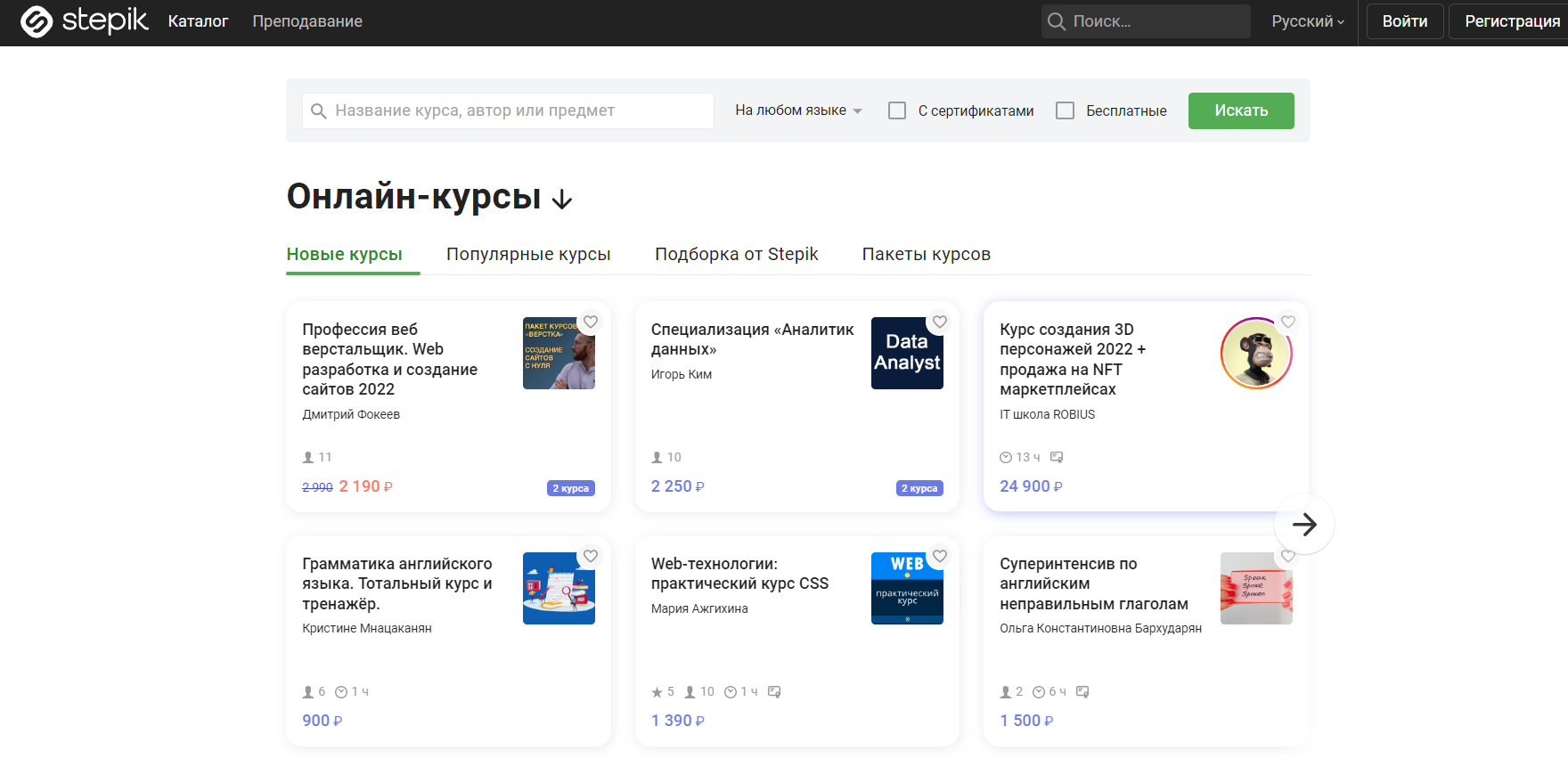Click author 'Ольга Константиновна Бархударян'

pos(1100,628)
